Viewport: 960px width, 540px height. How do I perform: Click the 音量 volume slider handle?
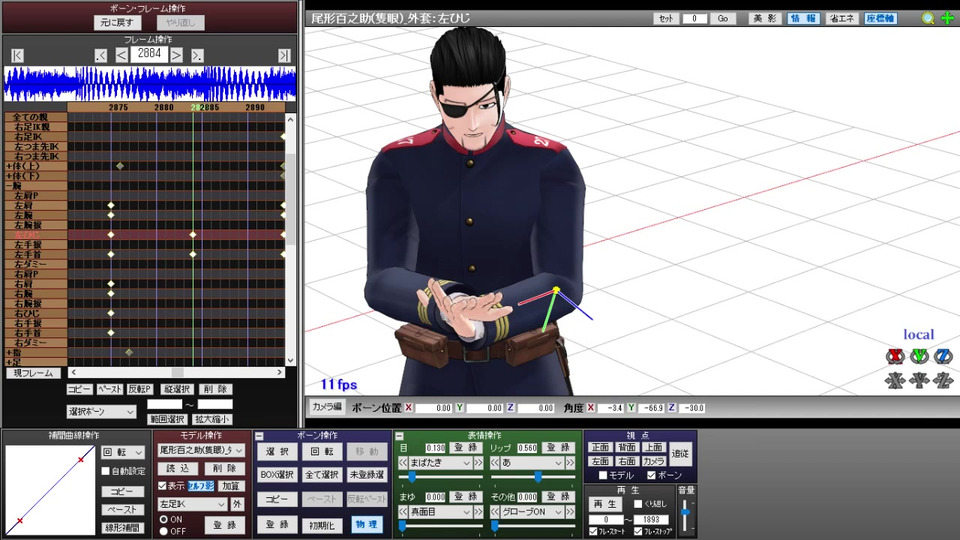tap(686, 512)
